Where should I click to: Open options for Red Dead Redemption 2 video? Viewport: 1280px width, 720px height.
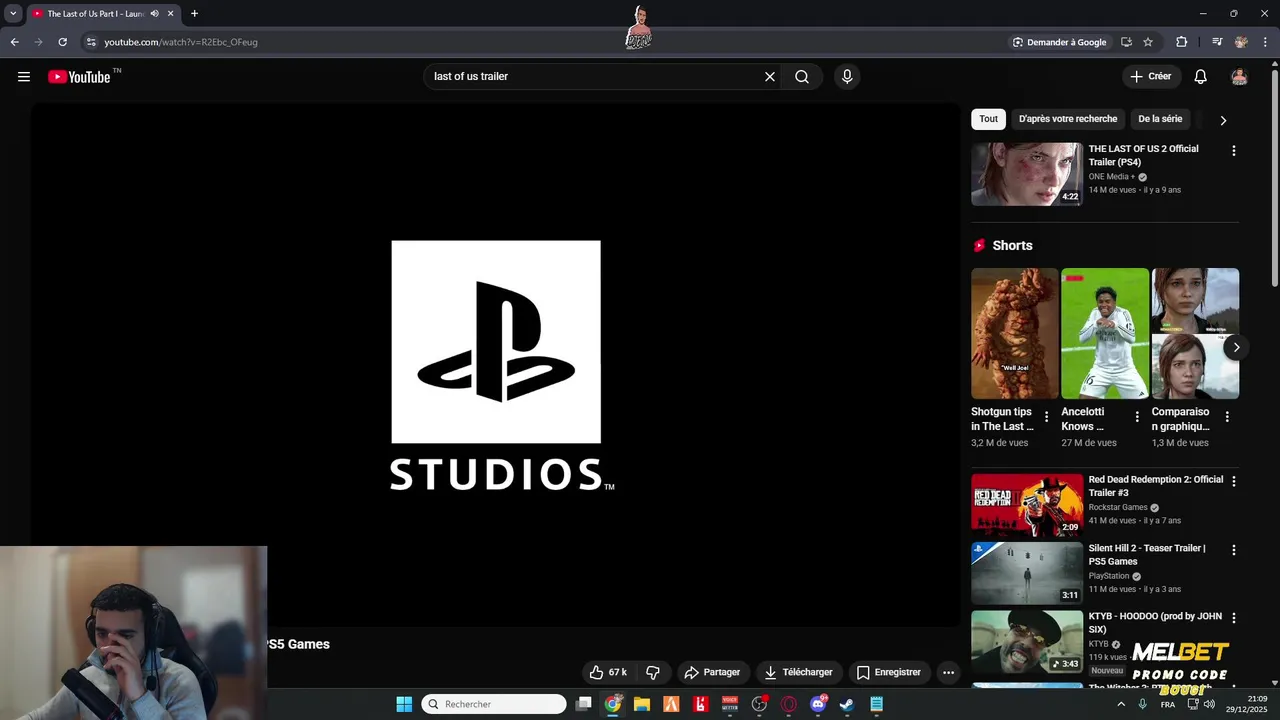point(1233,481)
